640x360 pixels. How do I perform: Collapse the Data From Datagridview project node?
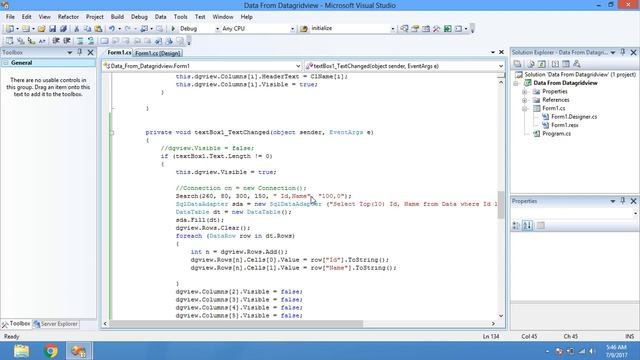click(516, 83)
